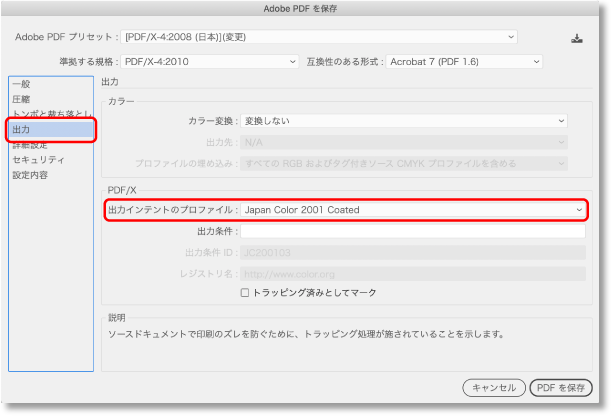Click the Adobe PDF を保存 title text

pos(300,9)
